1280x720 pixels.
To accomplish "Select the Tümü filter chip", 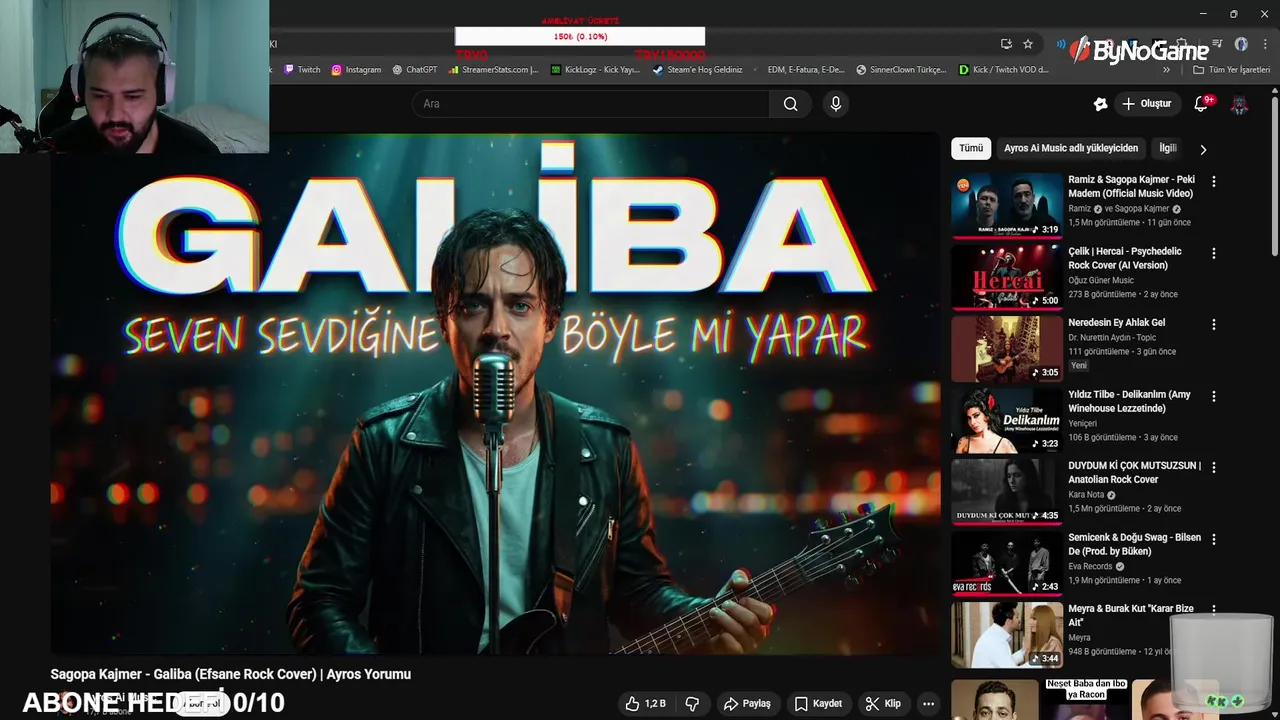I will [x=971, y=148].
